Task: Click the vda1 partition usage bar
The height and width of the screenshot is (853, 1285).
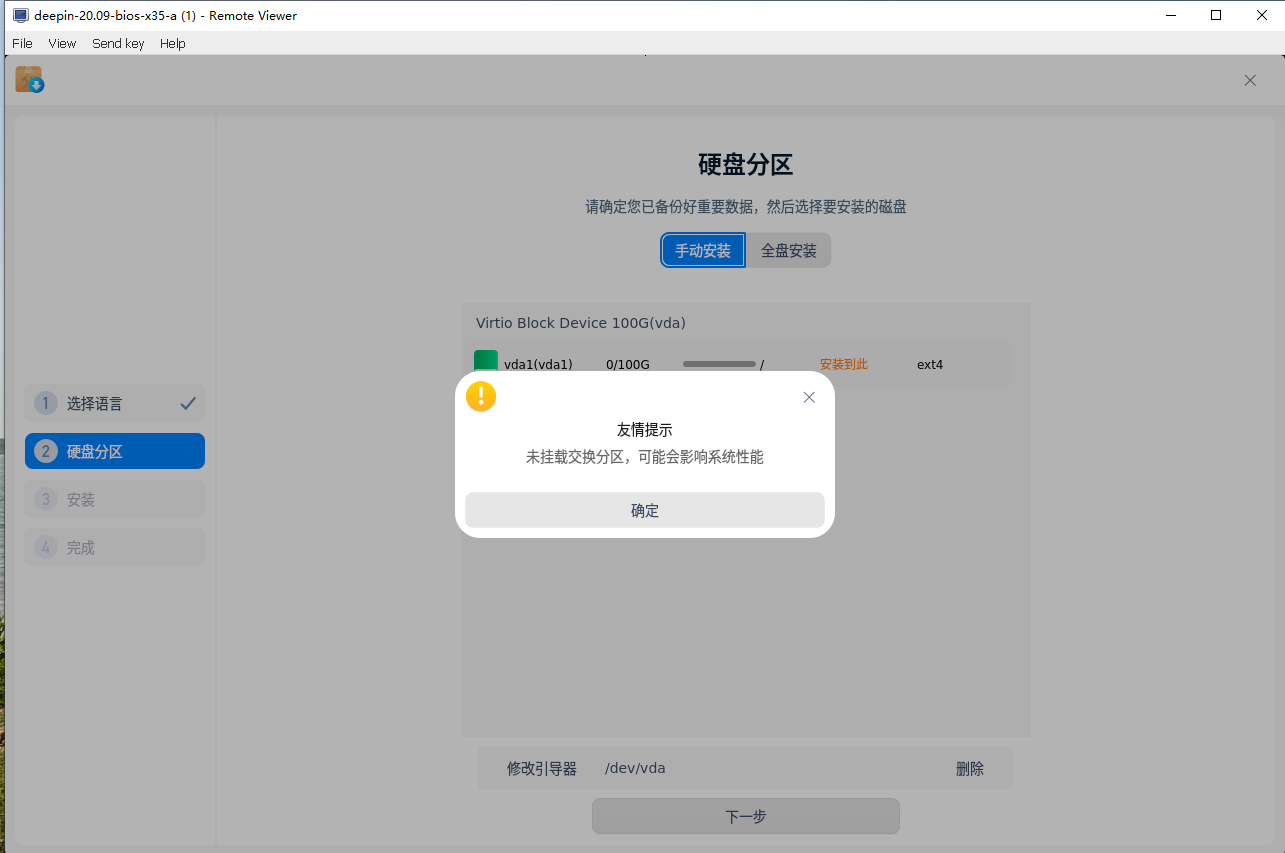Action: [x=719, y=364]
